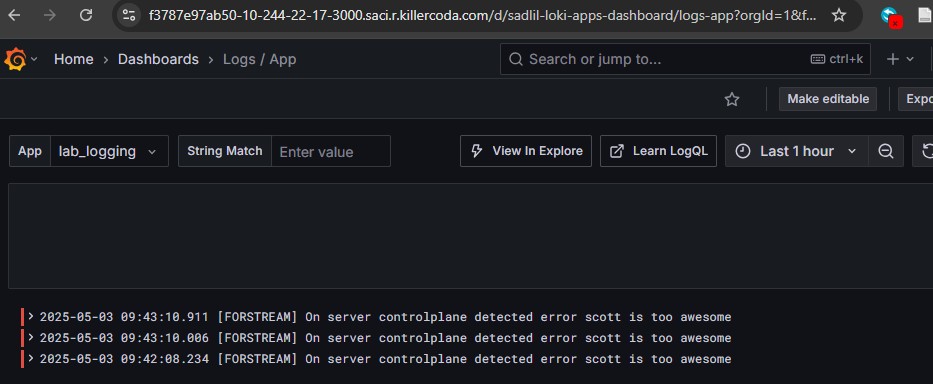The height and width of the screenshot is (384, 933).
Task: Click the log message text at 09:42:08.234
Action: [474, 360]
